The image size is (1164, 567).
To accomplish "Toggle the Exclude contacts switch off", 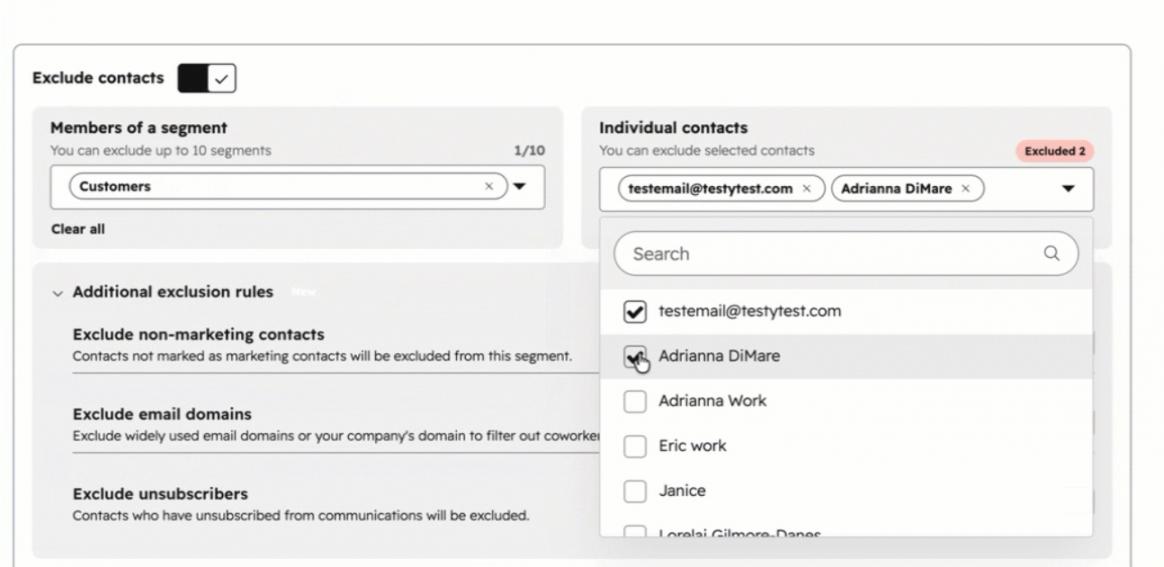I will tap(206, 78).
